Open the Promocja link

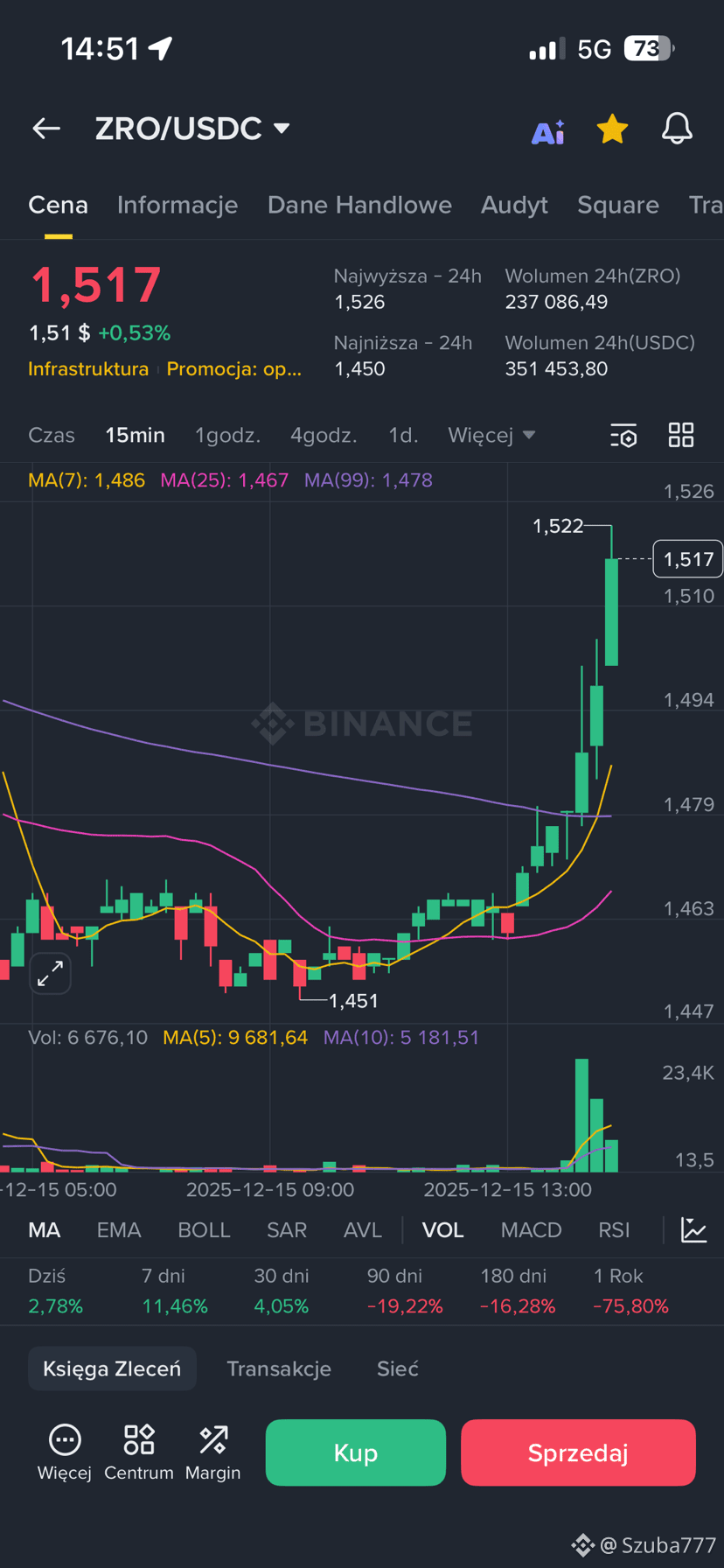pyautogui.click(x=234, y=368)
